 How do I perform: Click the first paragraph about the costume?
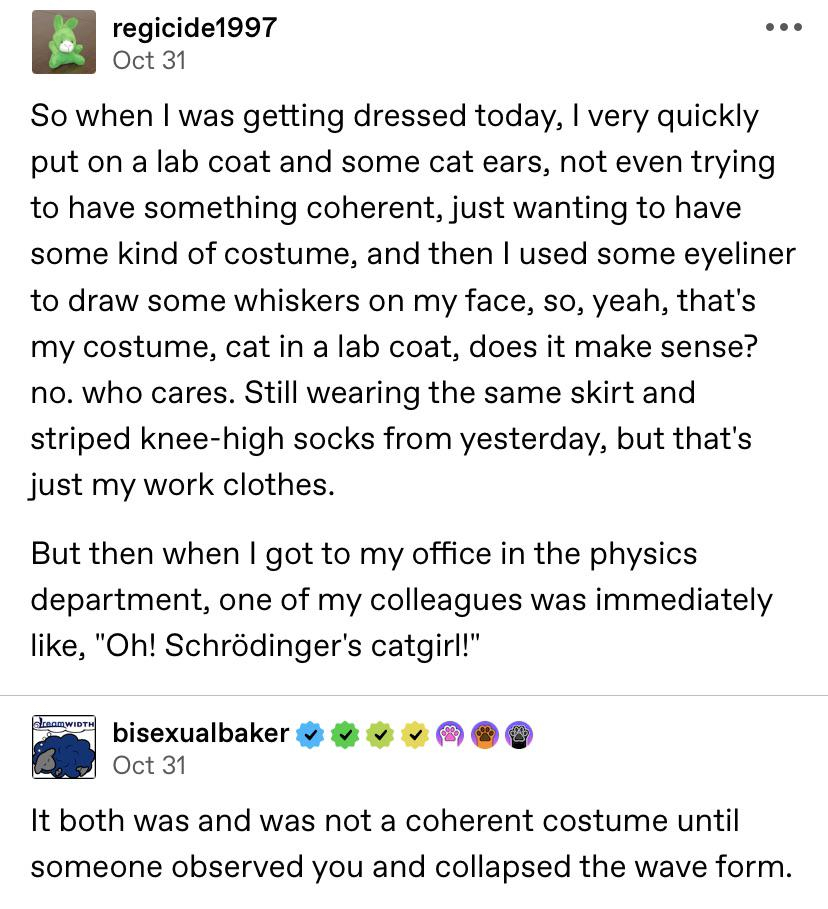point(412,301)
